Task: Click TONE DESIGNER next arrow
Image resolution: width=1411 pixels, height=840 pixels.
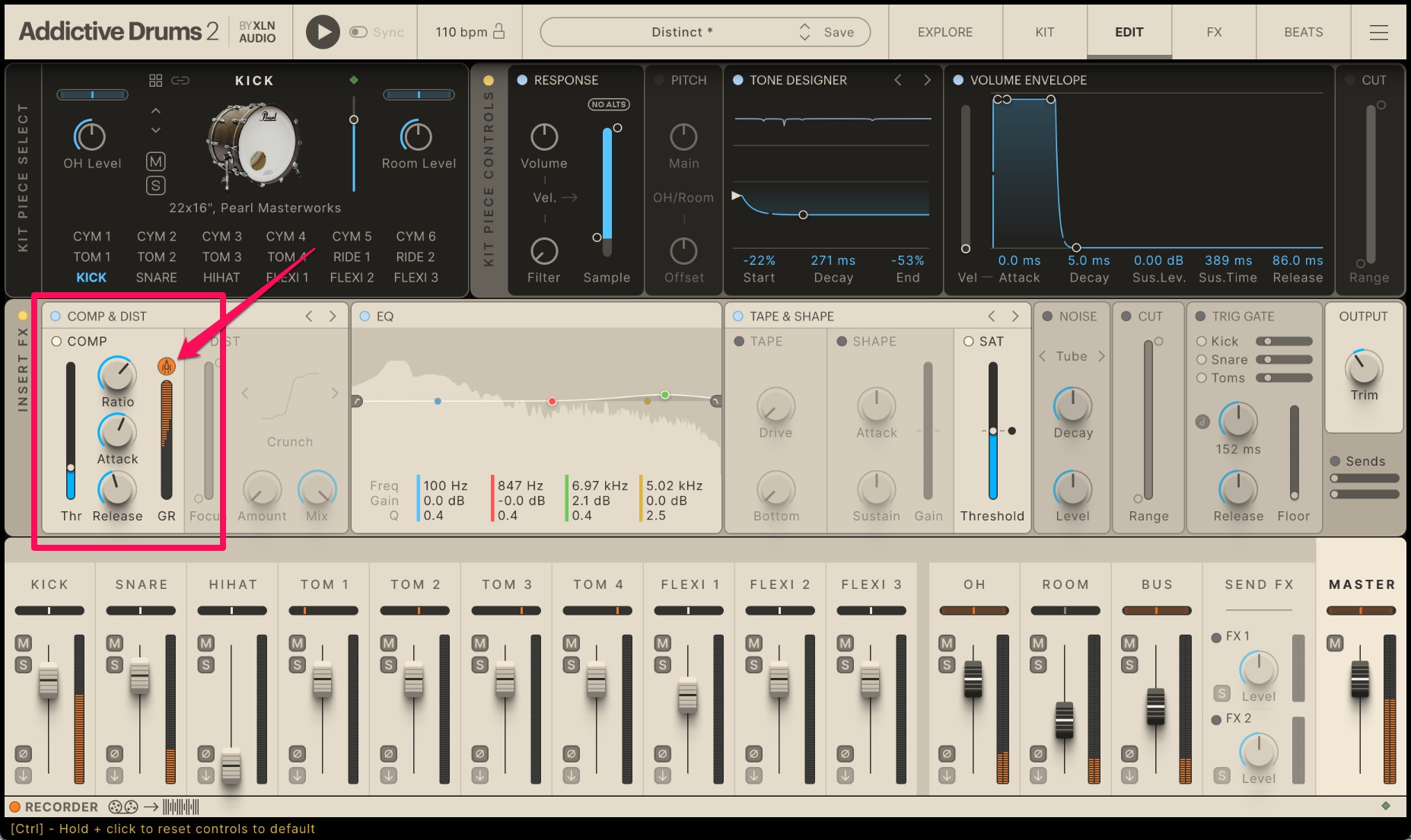Action: (x=927, y=80)
